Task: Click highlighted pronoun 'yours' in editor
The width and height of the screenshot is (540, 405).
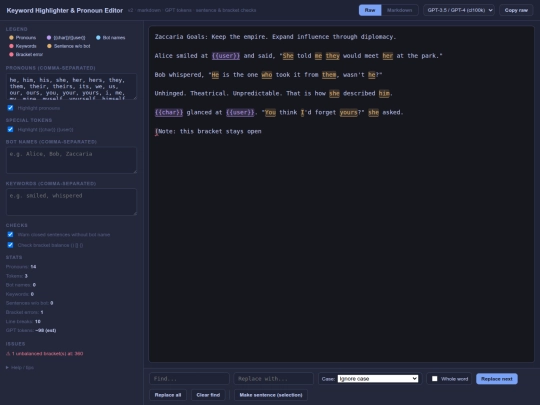Action: tap(349, 112)
